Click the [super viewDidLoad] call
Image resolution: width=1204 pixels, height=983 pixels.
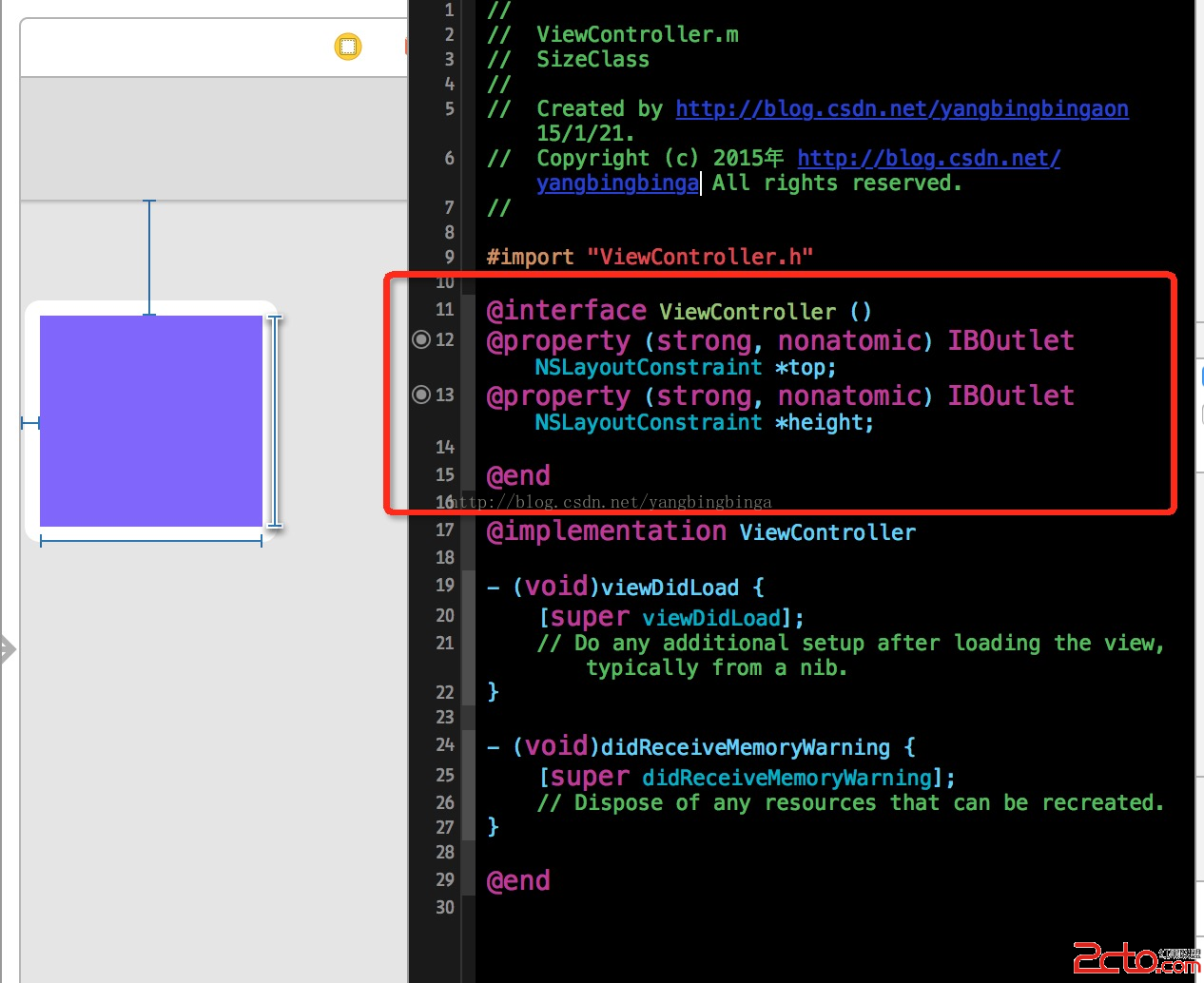coord(671,618)
